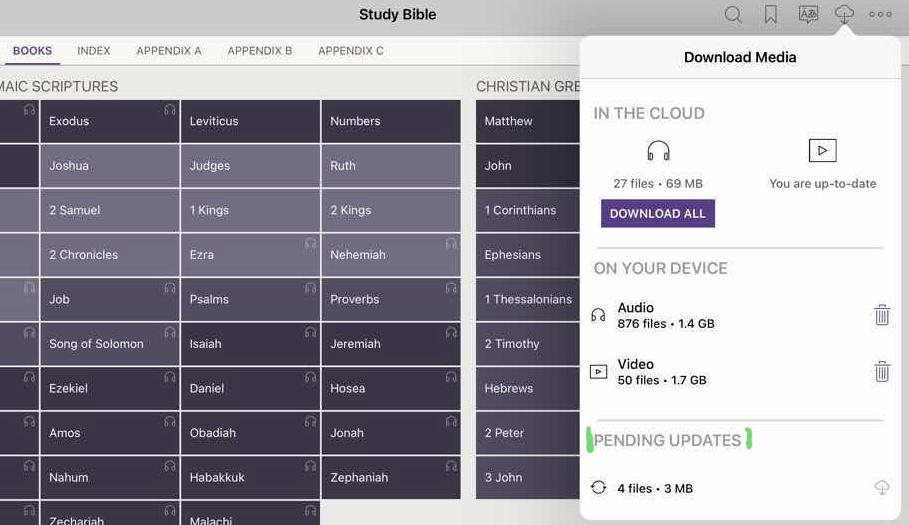This screenshot has height=525, width=909.
Task: Select video play icon in cloud section
Action: coord(822,151)
